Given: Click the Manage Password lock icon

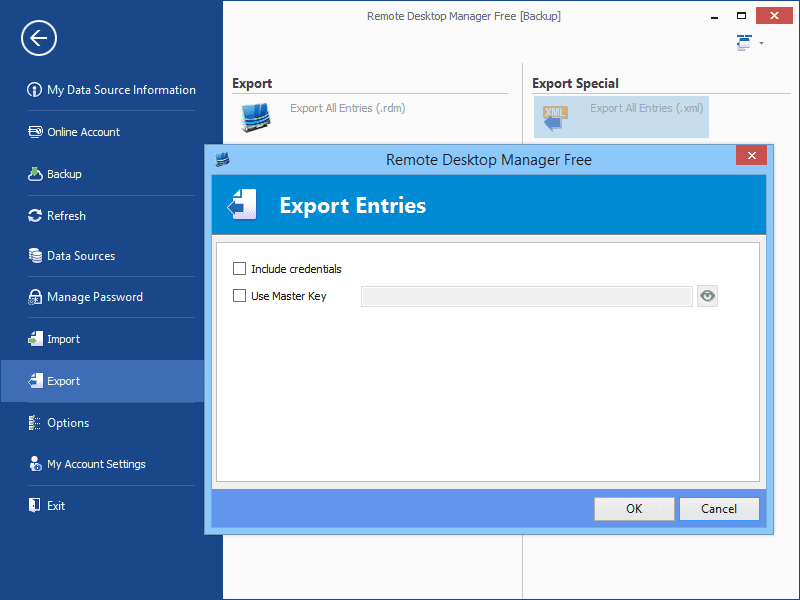Looking at the screenshot, I should [35, 297].
